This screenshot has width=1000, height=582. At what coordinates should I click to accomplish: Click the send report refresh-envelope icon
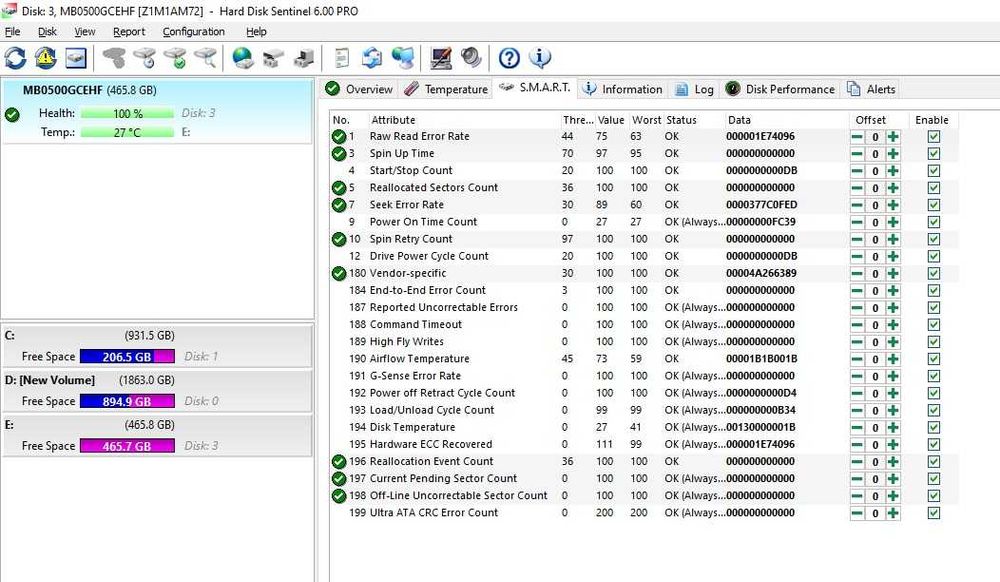point(372,58)
